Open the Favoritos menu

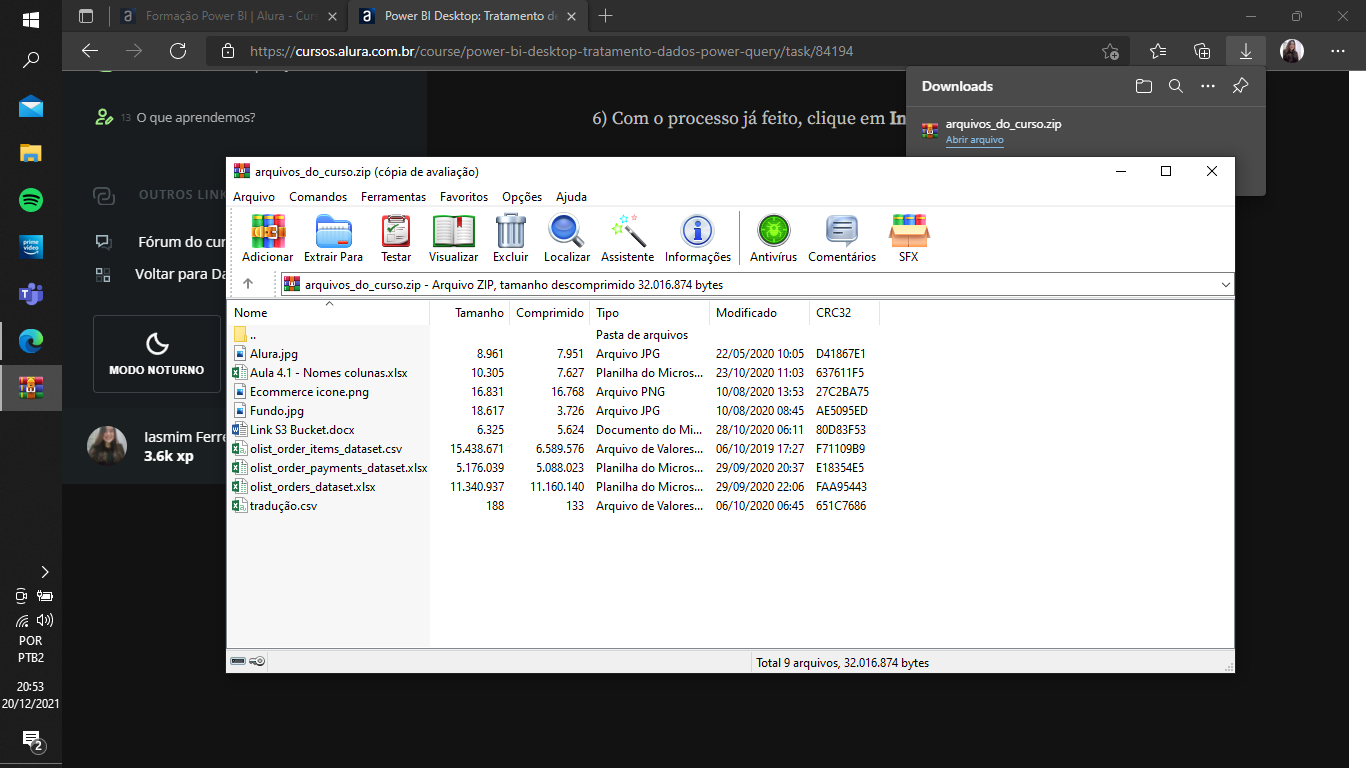(464, 197)
